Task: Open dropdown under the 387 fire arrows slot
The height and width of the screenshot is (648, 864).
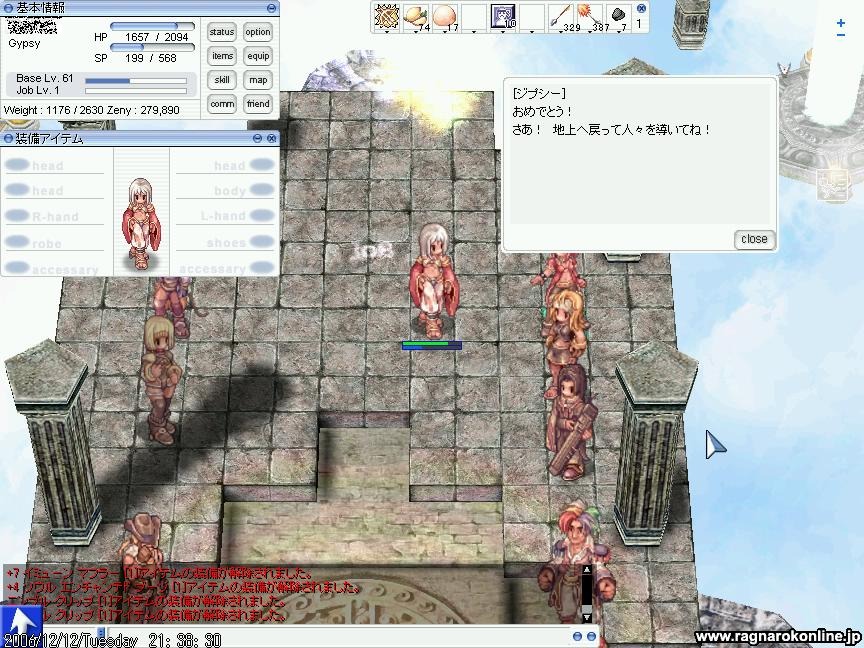Action: (590, 32)
